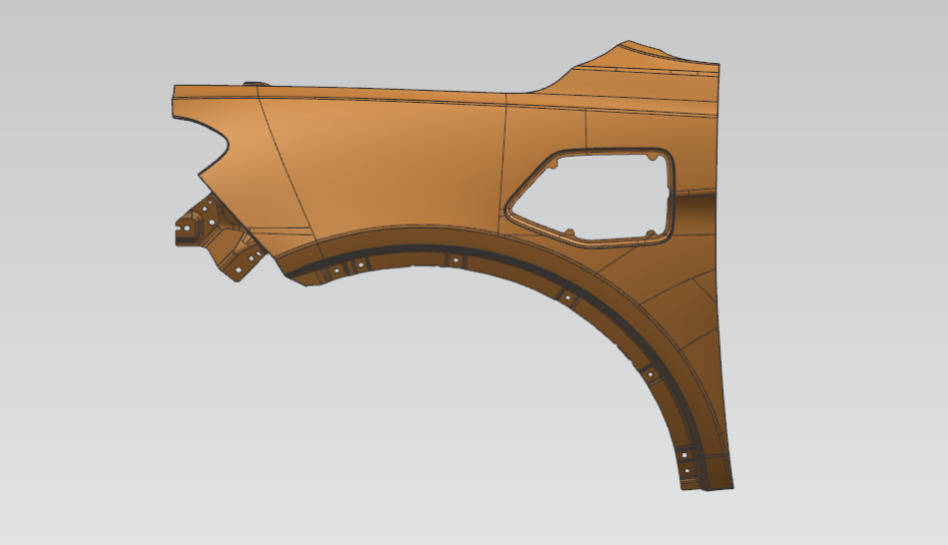This screenshot has width=948, height=545.
Task: Select the small tab on top edge
Action: [253, 84]
